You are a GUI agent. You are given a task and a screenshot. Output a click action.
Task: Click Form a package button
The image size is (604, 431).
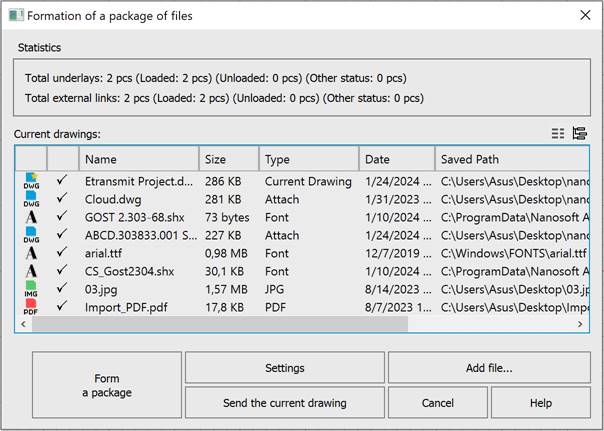107,385
